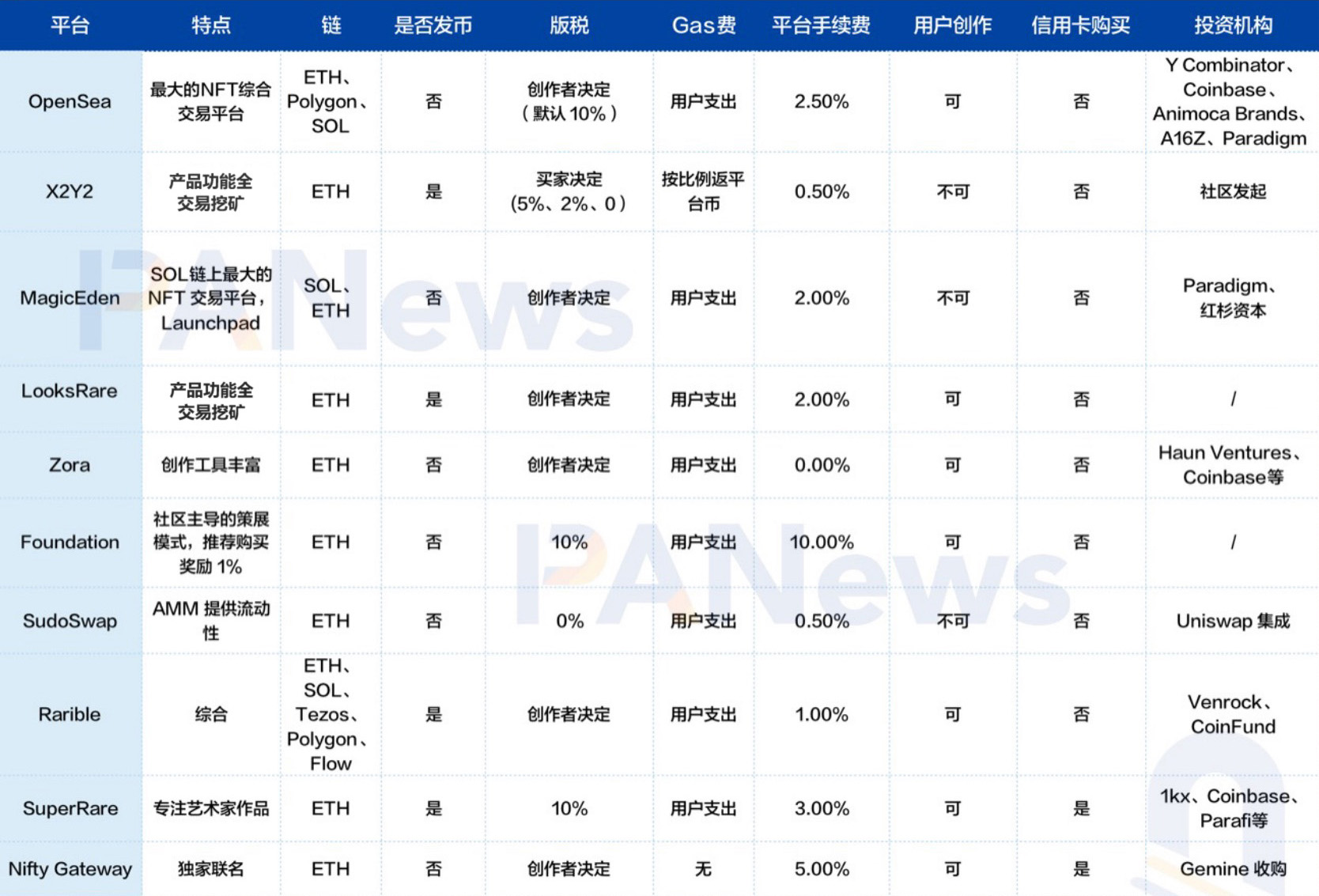The image size is (1319, 896).
Task: Click the 投资机构 column header
Action: click(1232, 25)
